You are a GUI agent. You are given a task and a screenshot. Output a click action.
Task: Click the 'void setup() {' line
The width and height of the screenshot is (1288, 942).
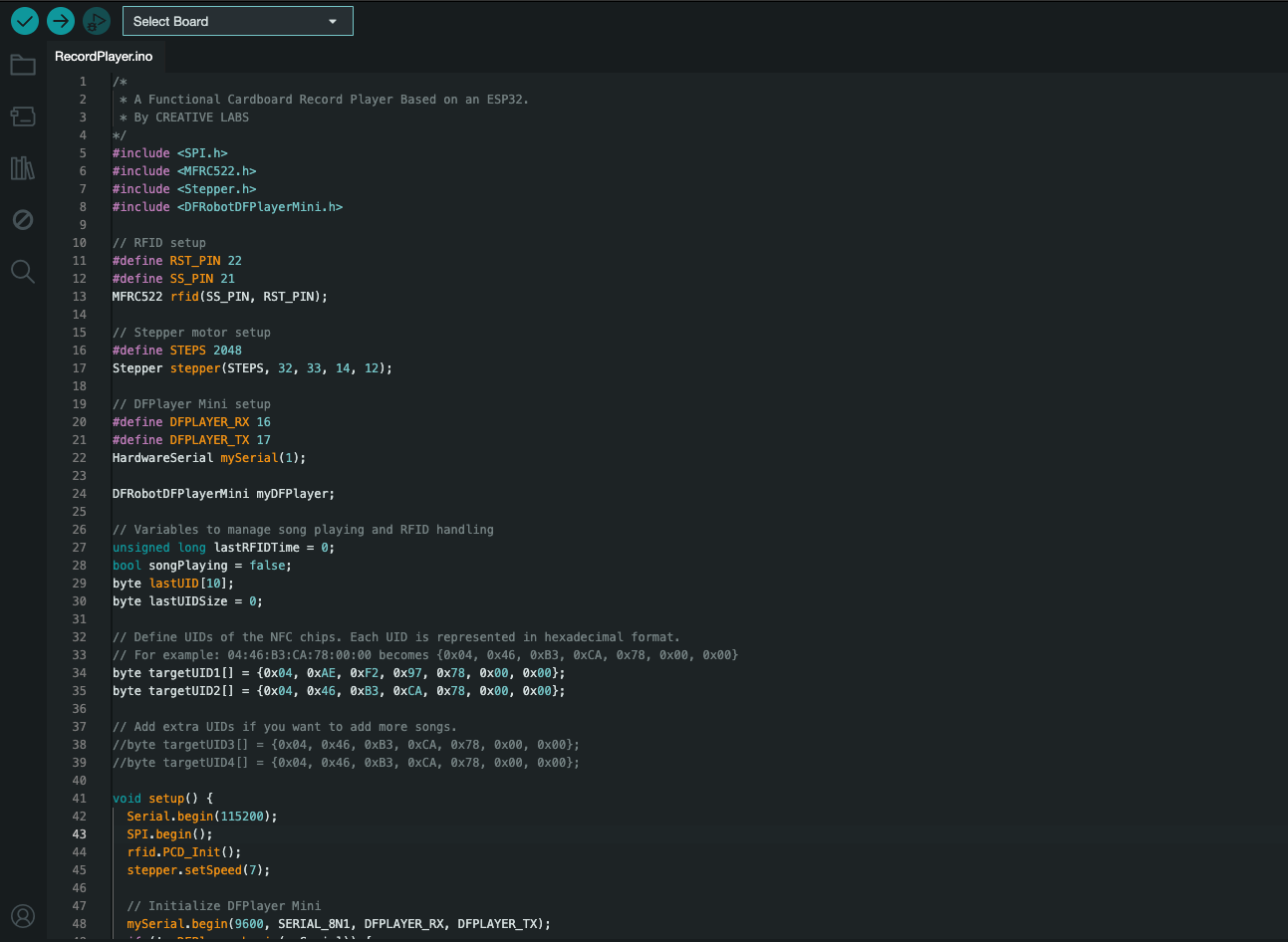coord(162,799)
